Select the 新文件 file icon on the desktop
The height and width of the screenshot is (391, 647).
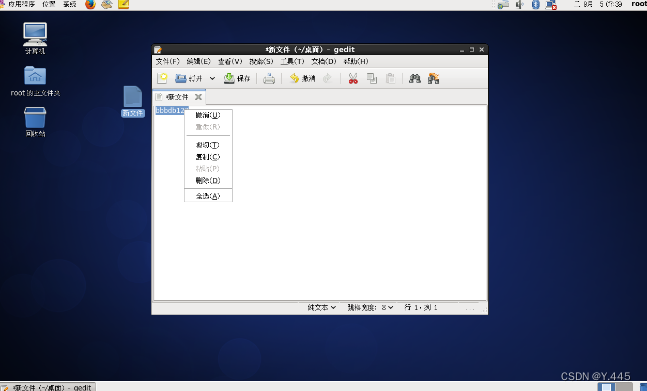coord(133,101)
